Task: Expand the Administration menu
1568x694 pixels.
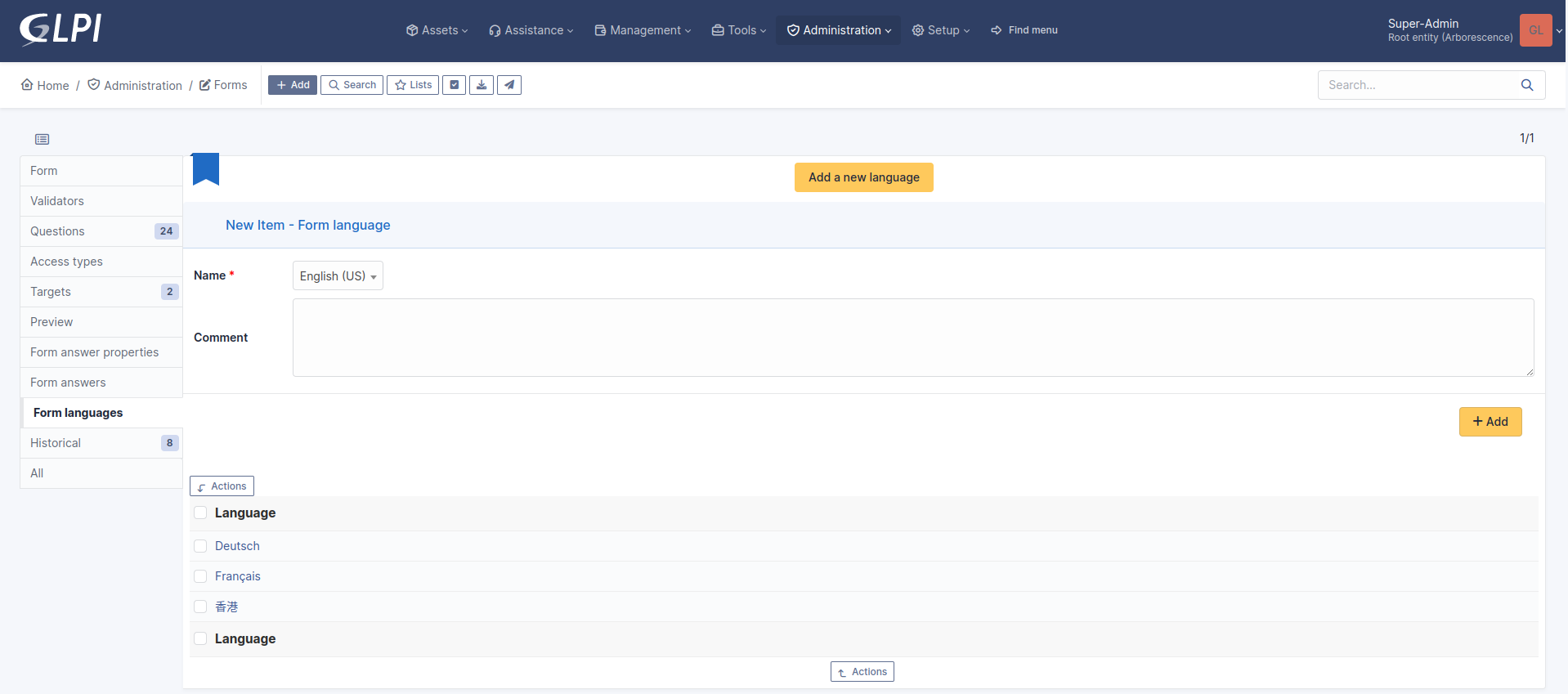Action: click(x=839, y=30)
